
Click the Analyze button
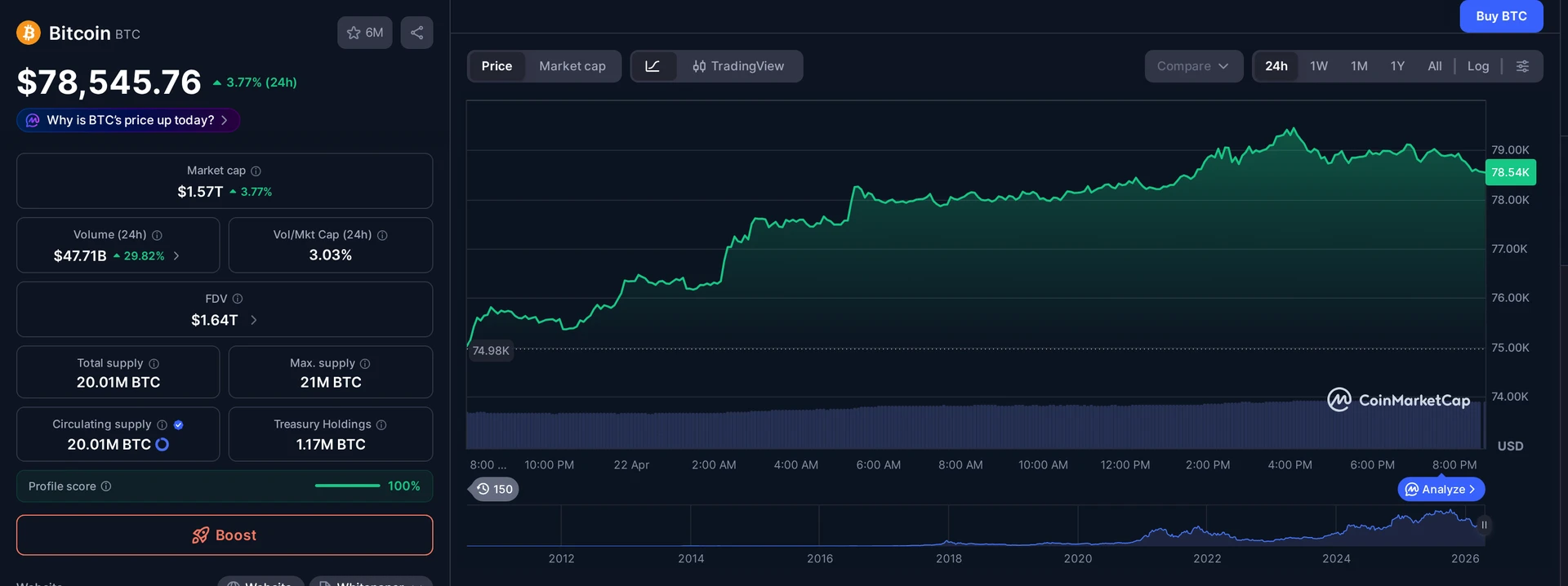1441,489
